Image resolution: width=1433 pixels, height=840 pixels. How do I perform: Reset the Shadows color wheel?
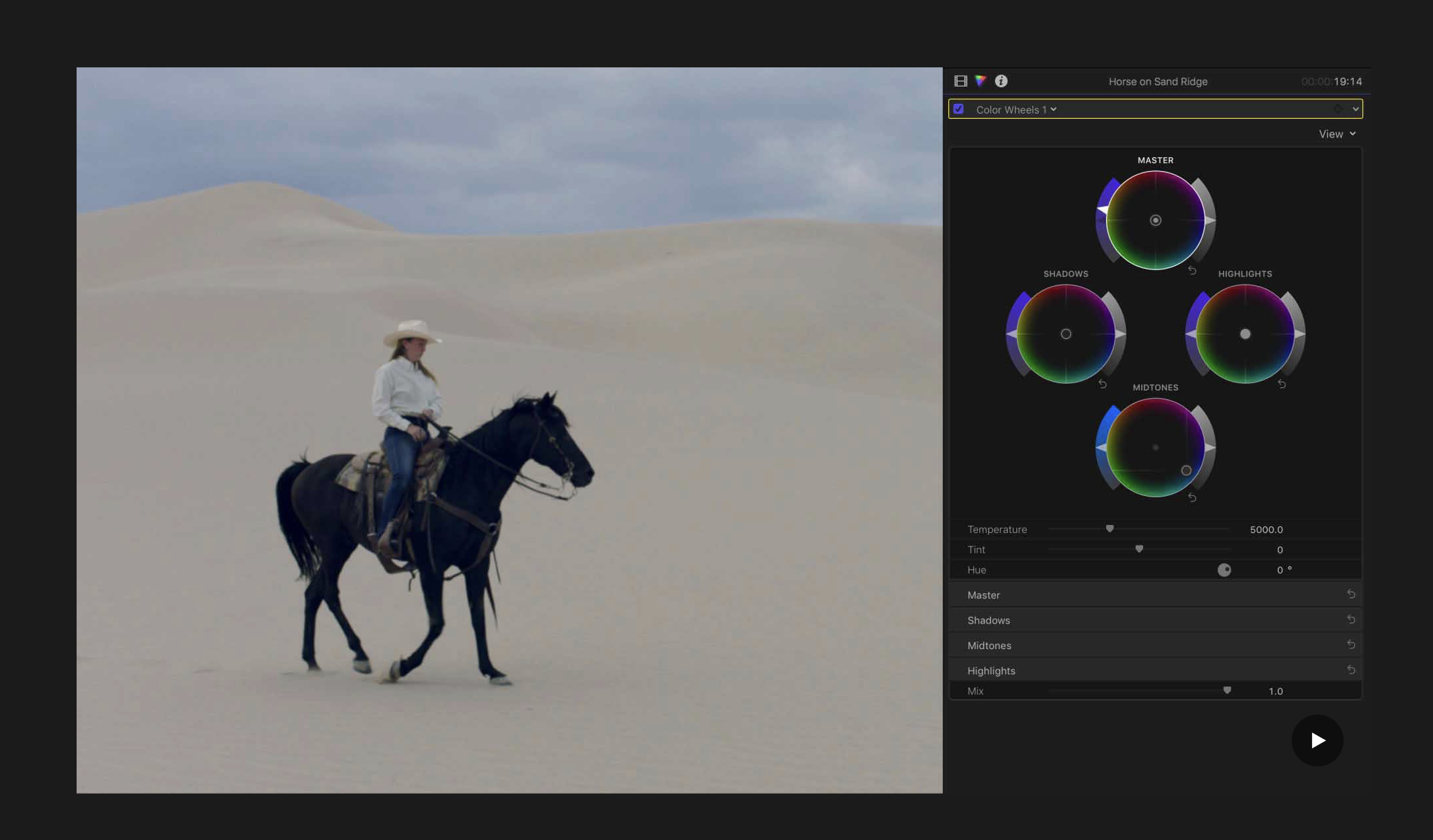pyautogui.click(x=1102, y=384)
